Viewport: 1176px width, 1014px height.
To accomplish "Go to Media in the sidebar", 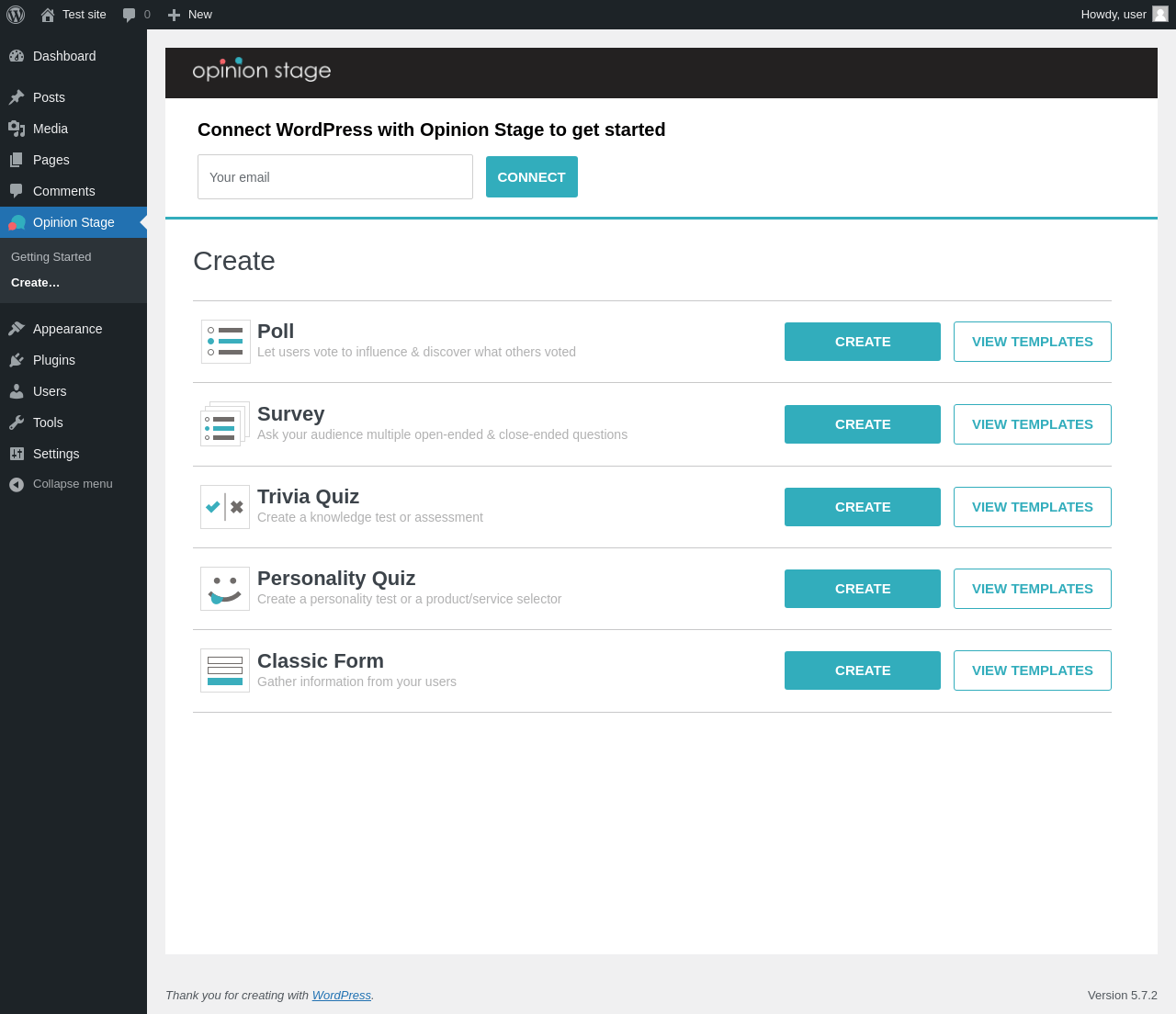I will 73,129.
